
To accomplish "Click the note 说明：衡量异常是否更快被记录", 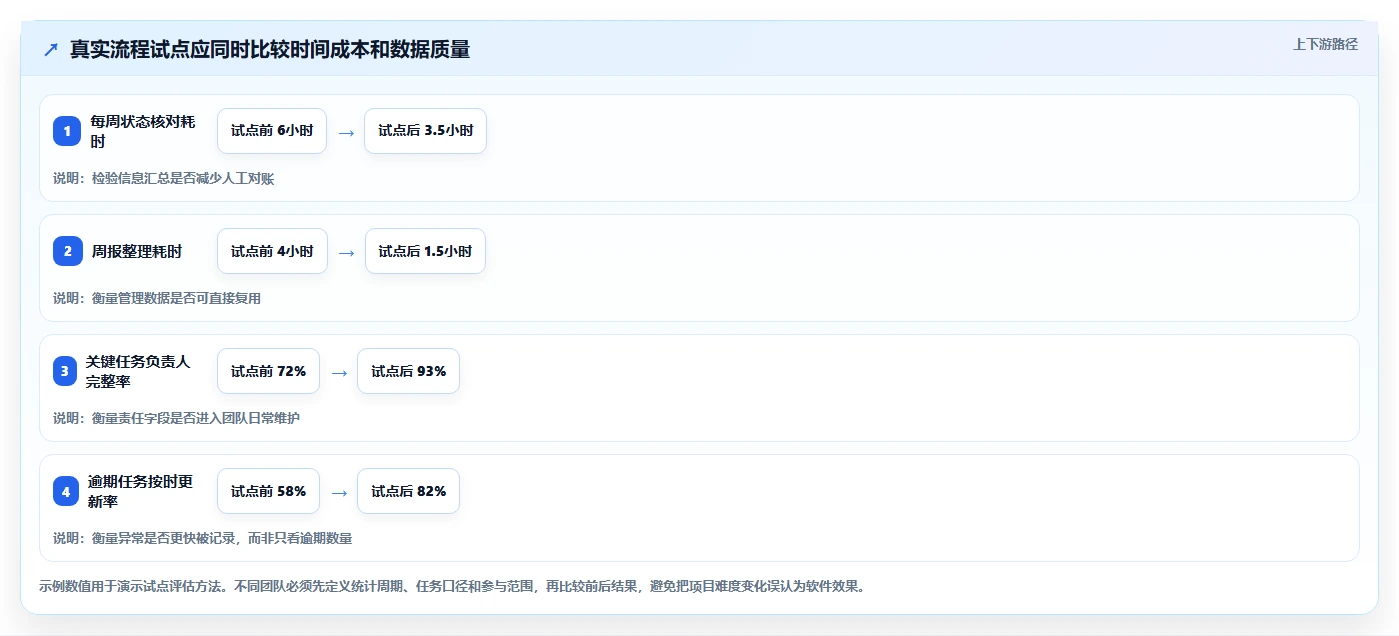I will tap(202, 538).
